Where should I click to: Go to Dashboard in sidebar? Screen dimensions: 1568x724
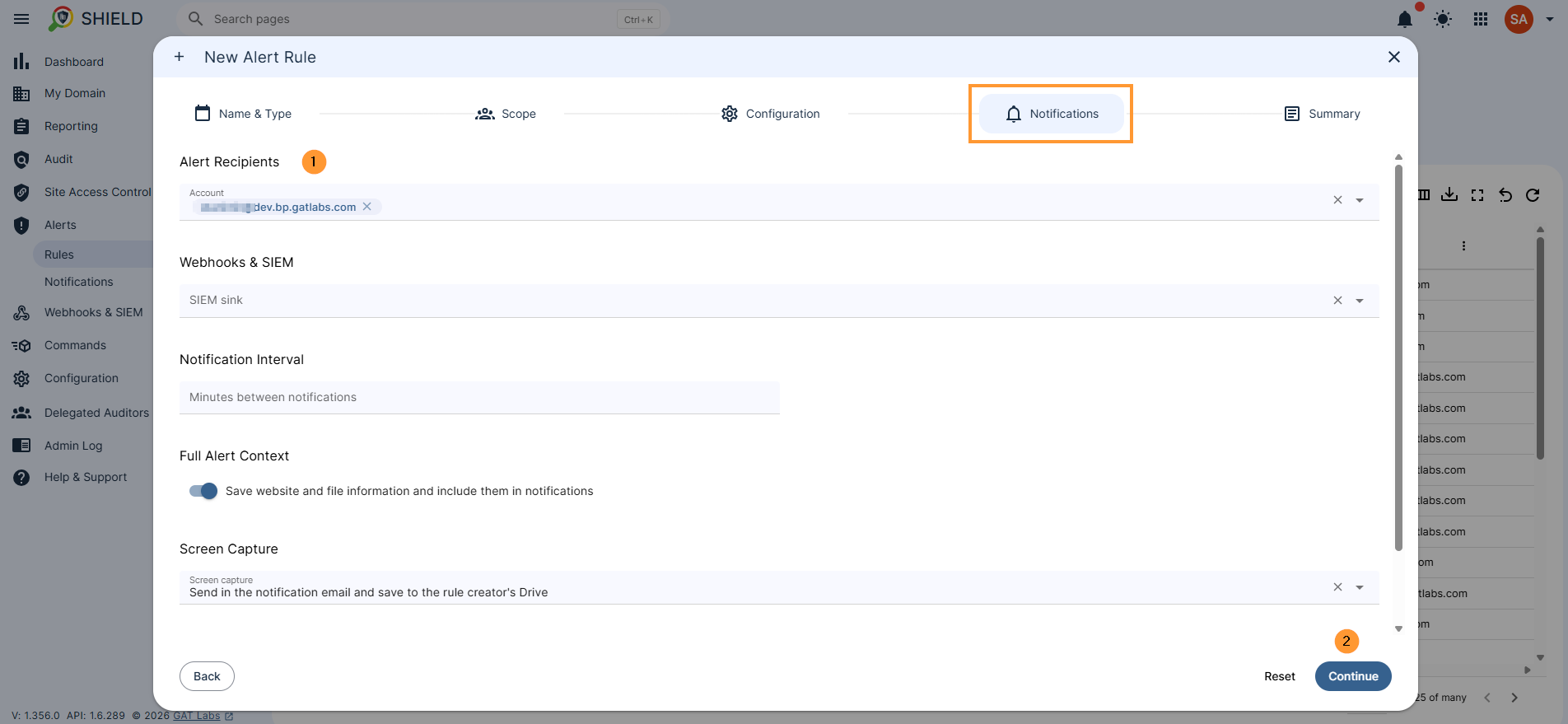pos(74,62)
